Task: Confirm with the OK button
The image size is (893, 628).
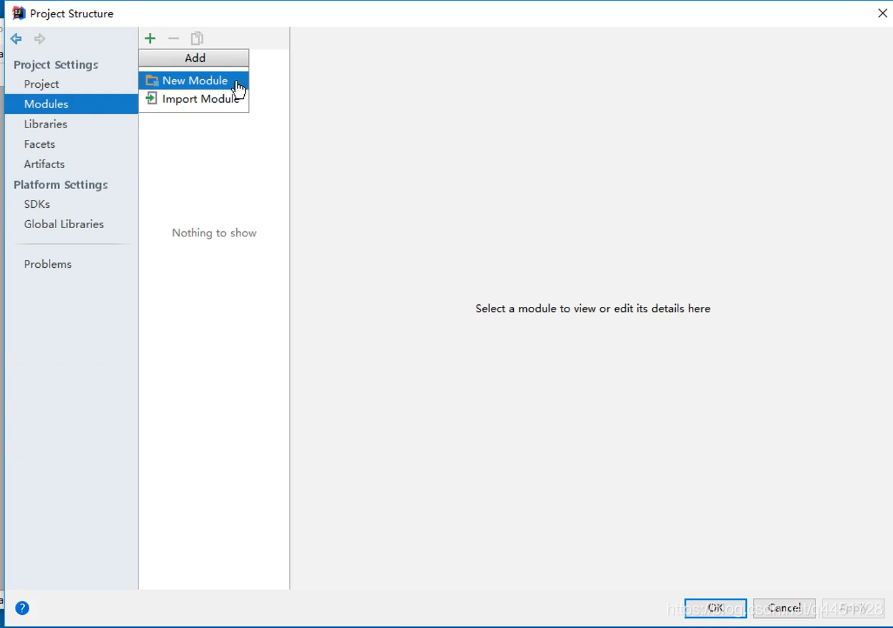Action: tap(715, 608)
